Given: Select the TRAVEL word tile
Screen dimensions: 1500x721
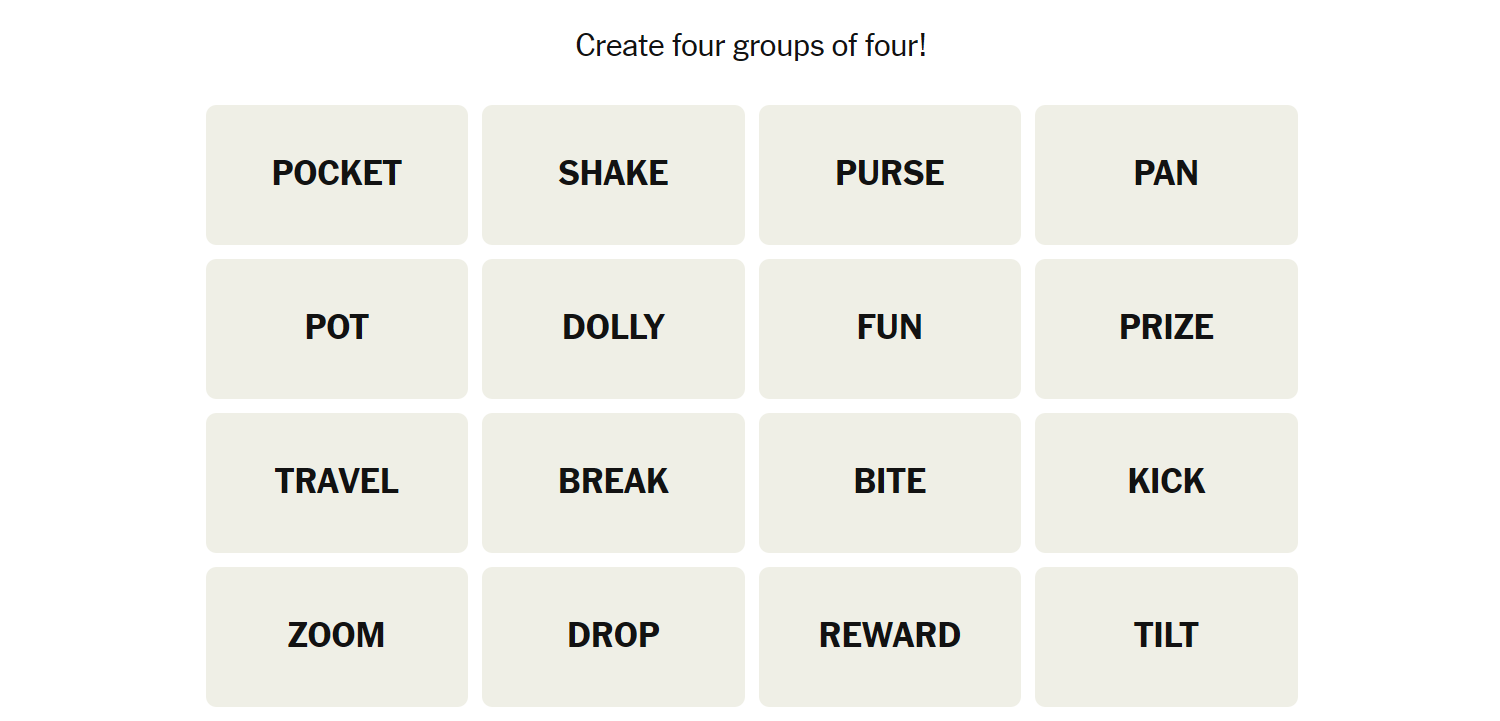Looking at the screenshot, I should (337, 482).
